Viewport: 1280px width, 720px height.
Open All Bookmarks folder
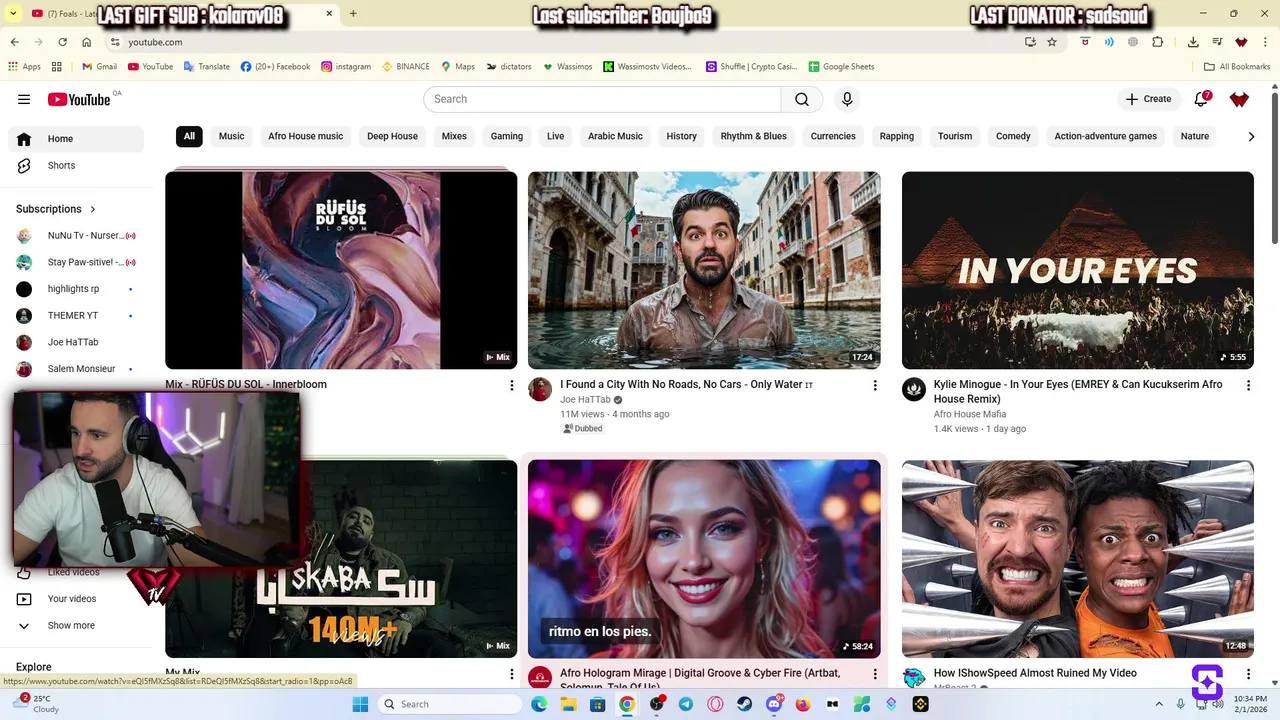tap(1237, 67)
